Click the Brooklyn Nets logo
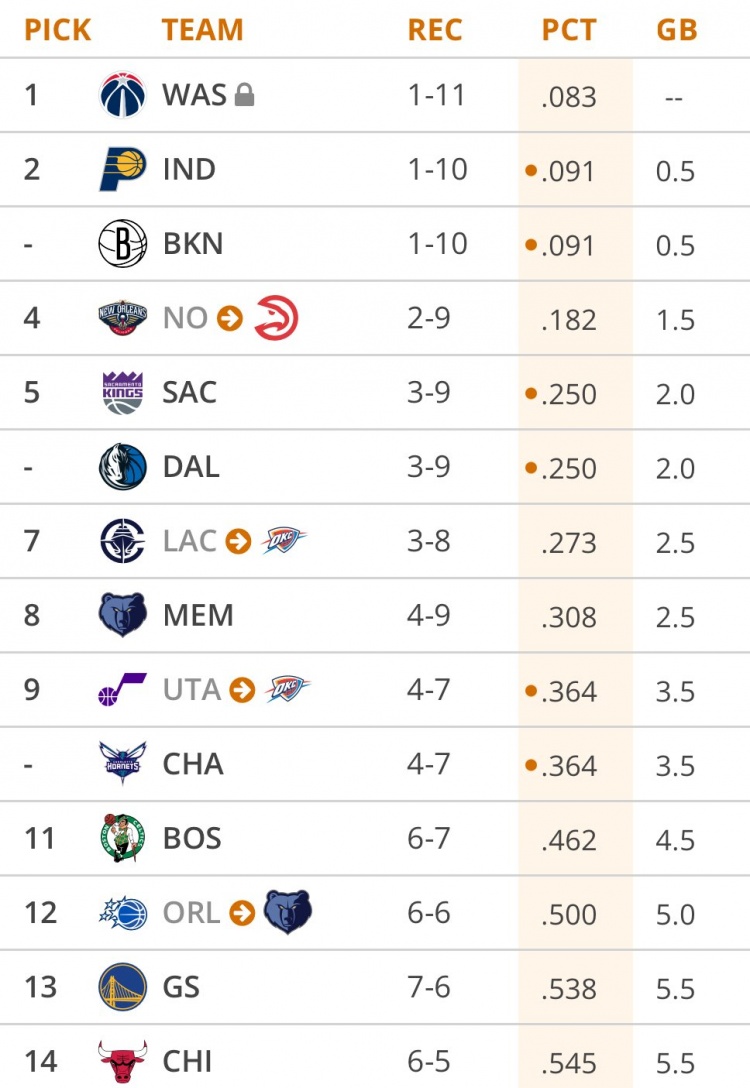Viewport: 750px width, 1088px height. coord(123,244)
